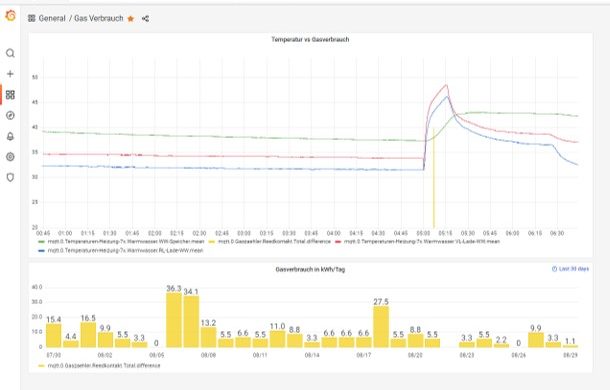
Task: Click the Last 30 days time override label
Action: (570, 269)
